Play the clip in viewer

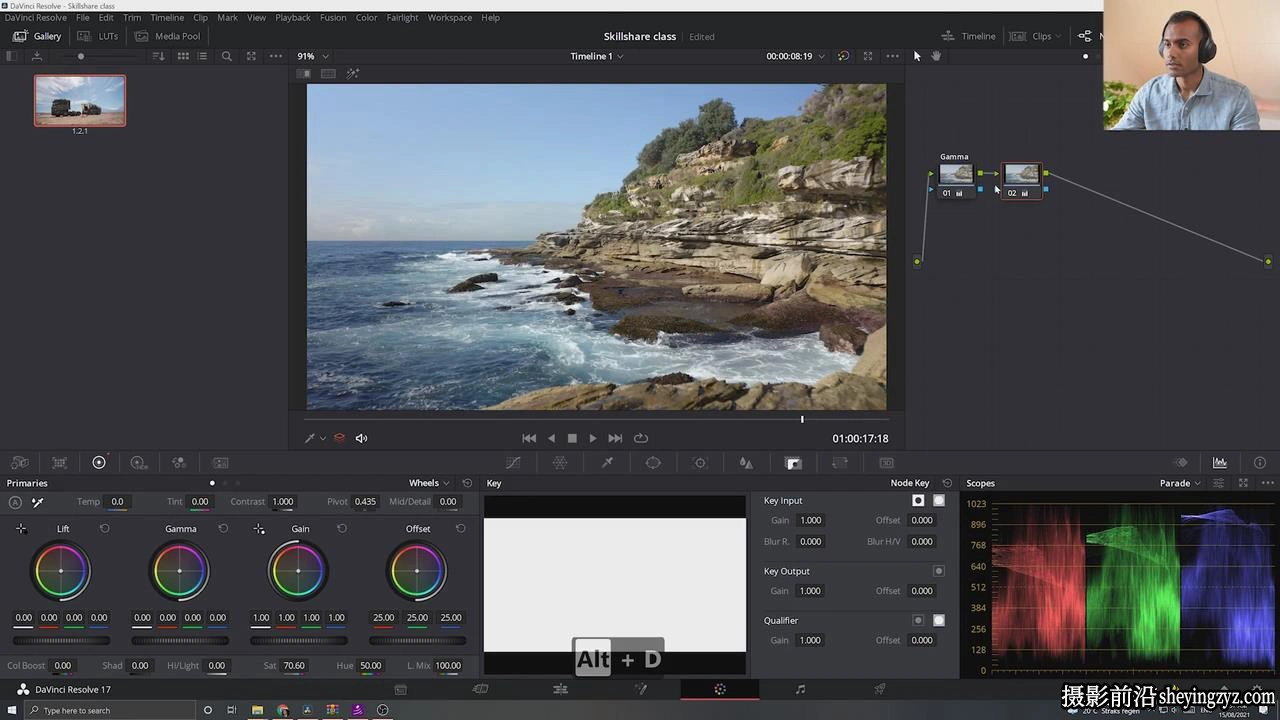pyautogui.click(x=593, y=438)
